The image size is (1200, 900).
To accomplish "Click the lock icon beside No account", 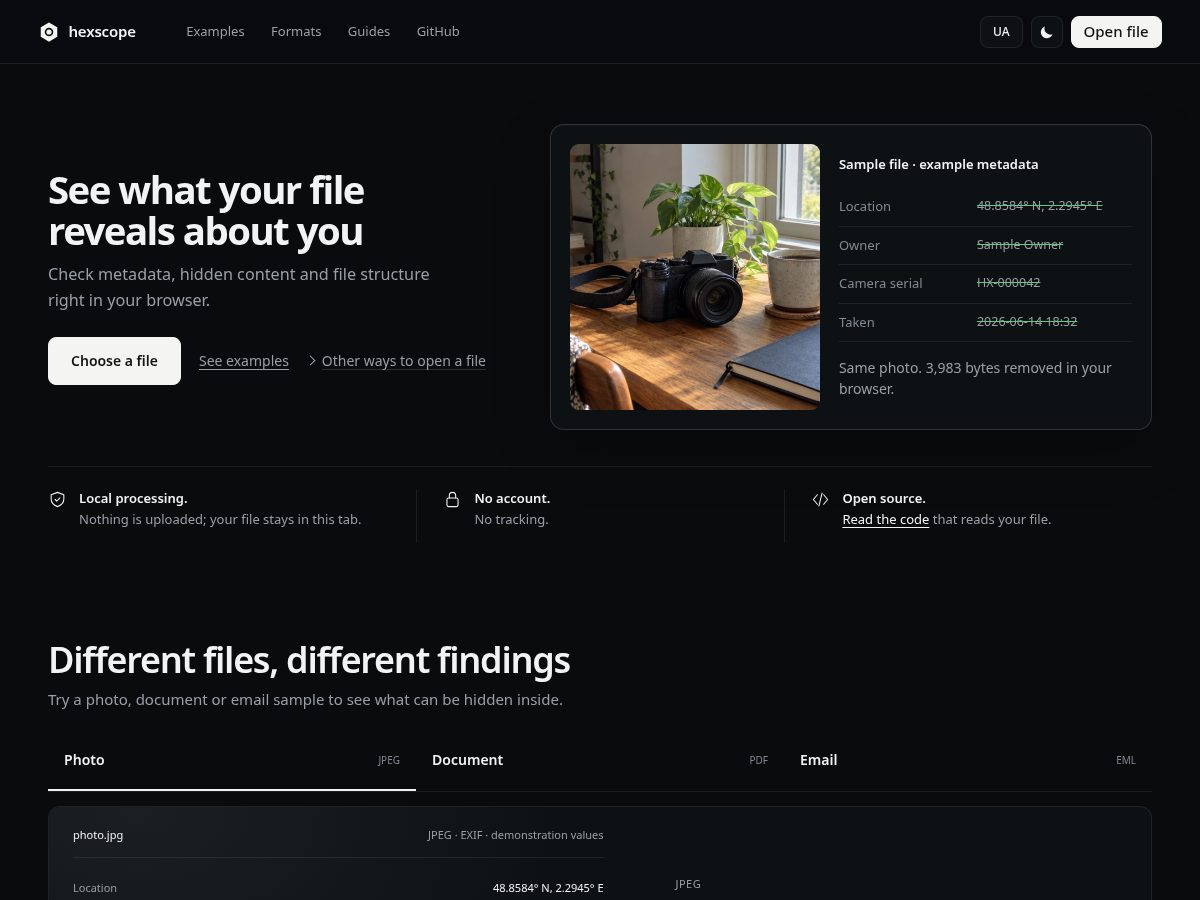I will click(x=453, y=499).
